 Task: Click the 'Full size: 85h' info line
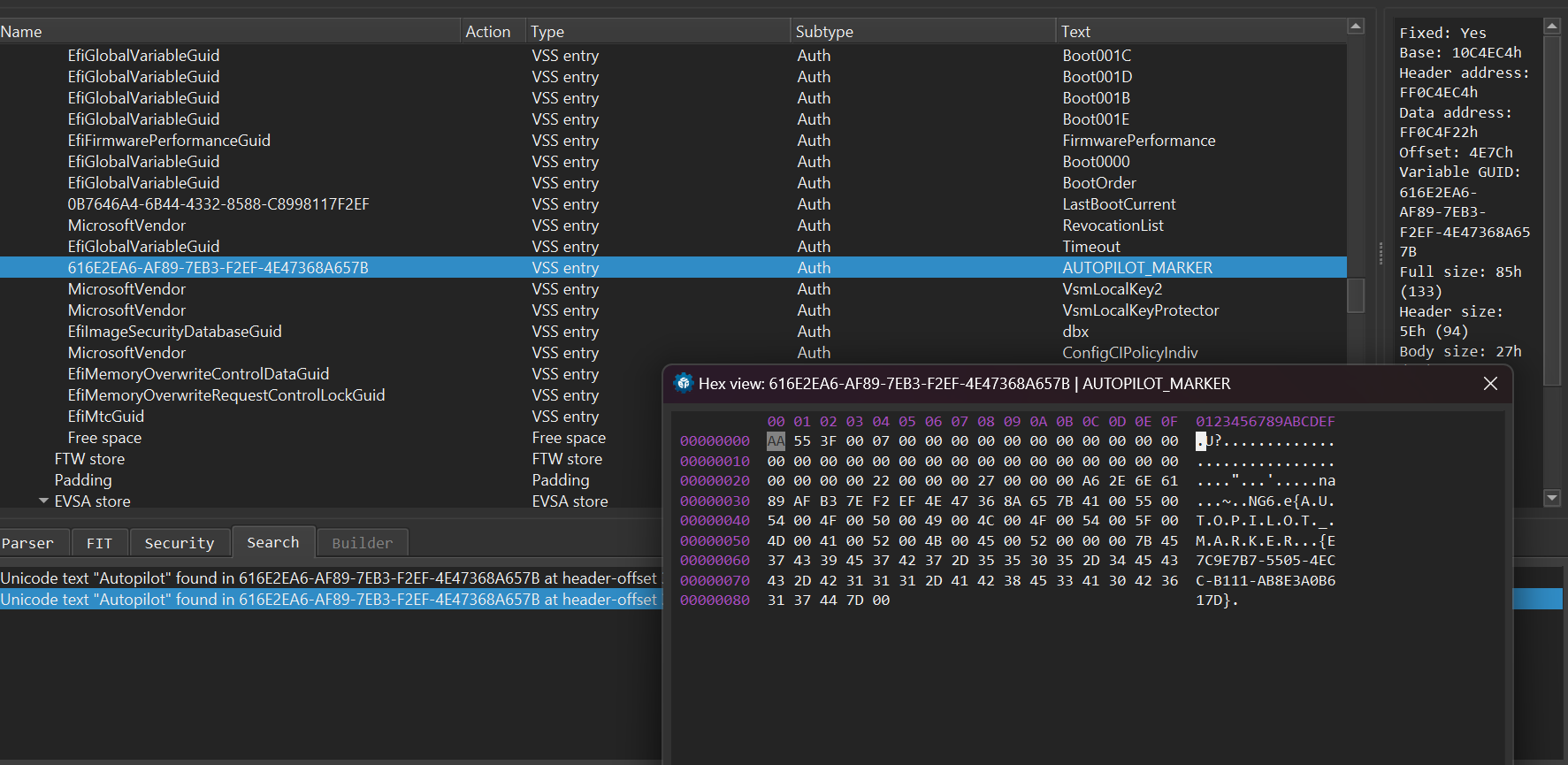click(1460, 272)
